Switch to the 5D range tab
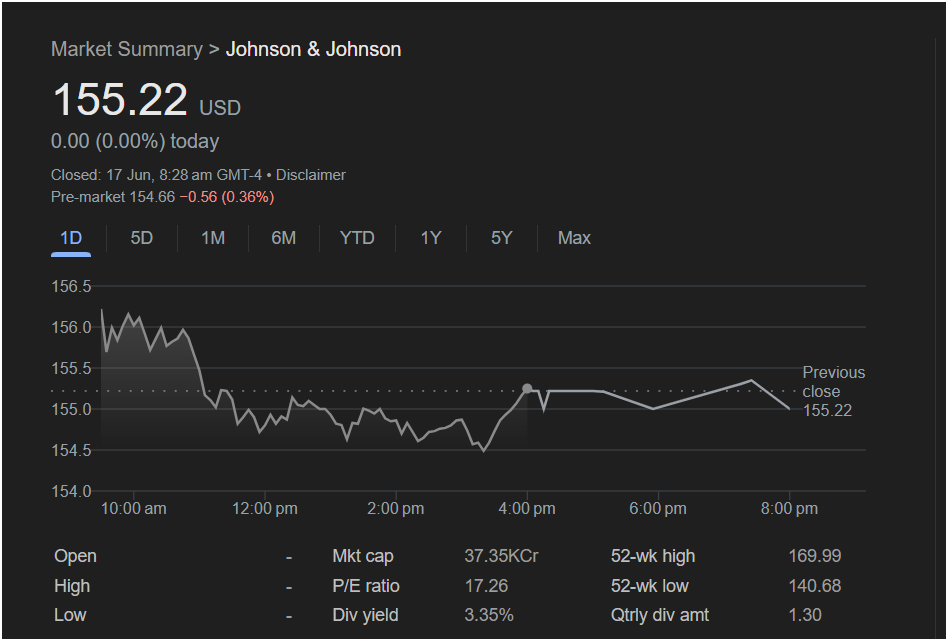 [141, 238]
